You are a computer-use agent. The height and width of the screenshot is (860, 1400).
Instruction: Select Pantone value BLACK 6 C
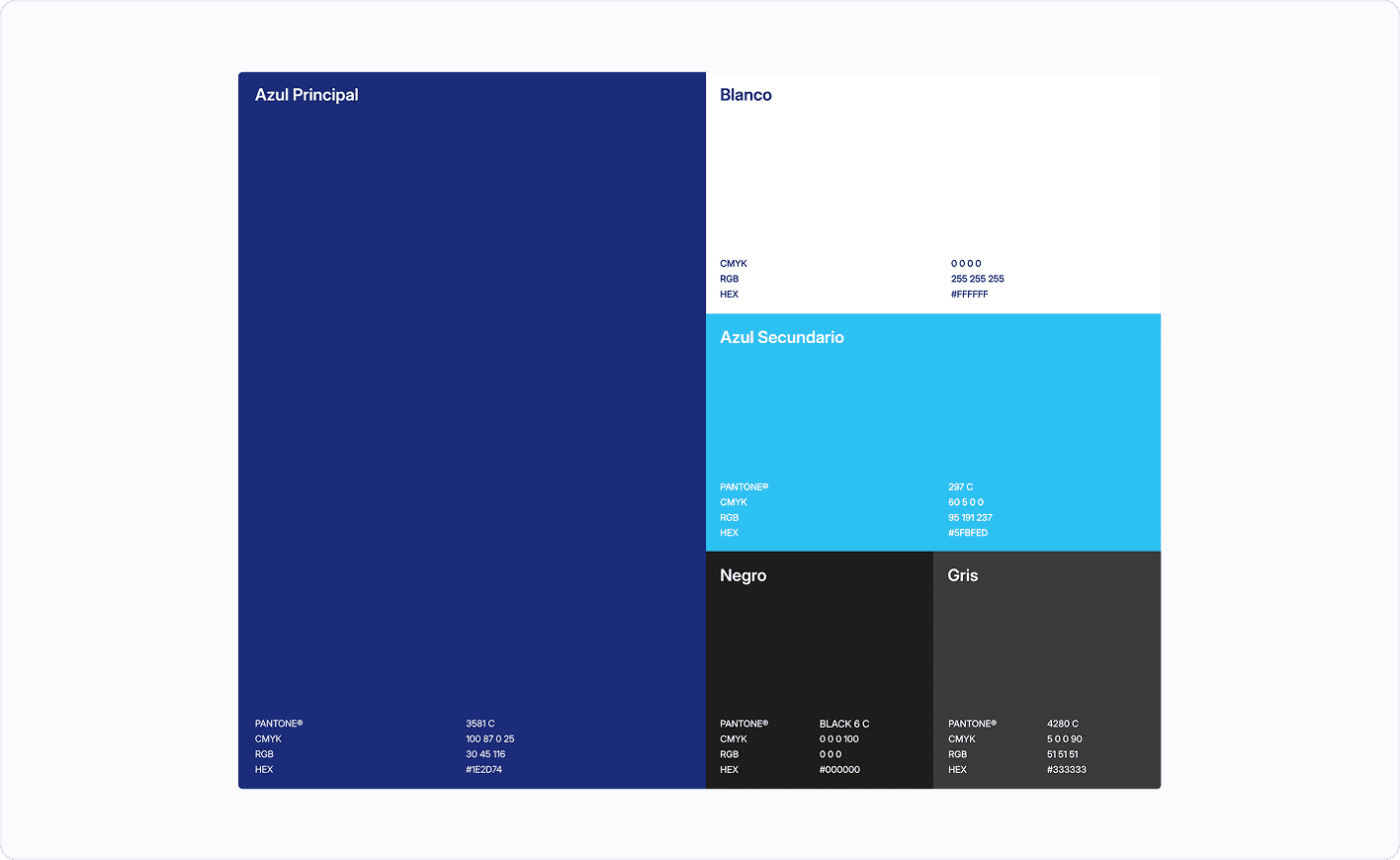click(x=843, y=724)
